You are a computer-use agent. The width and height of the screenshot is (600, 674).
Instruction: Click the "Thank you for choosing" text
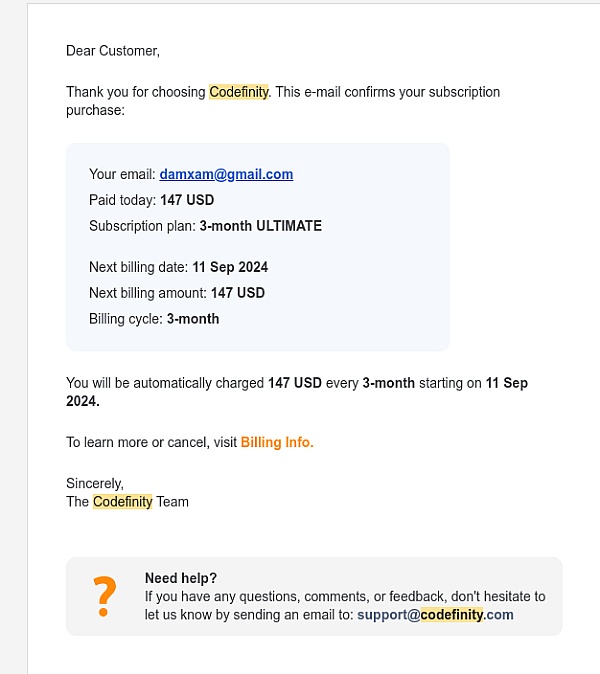tap(136, 92)
